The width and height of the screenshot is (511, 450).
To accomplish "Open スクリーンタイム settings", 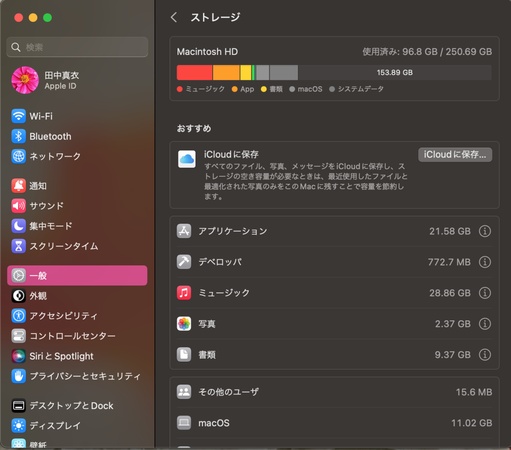I will pyautogui.click(x=77, y=246).
